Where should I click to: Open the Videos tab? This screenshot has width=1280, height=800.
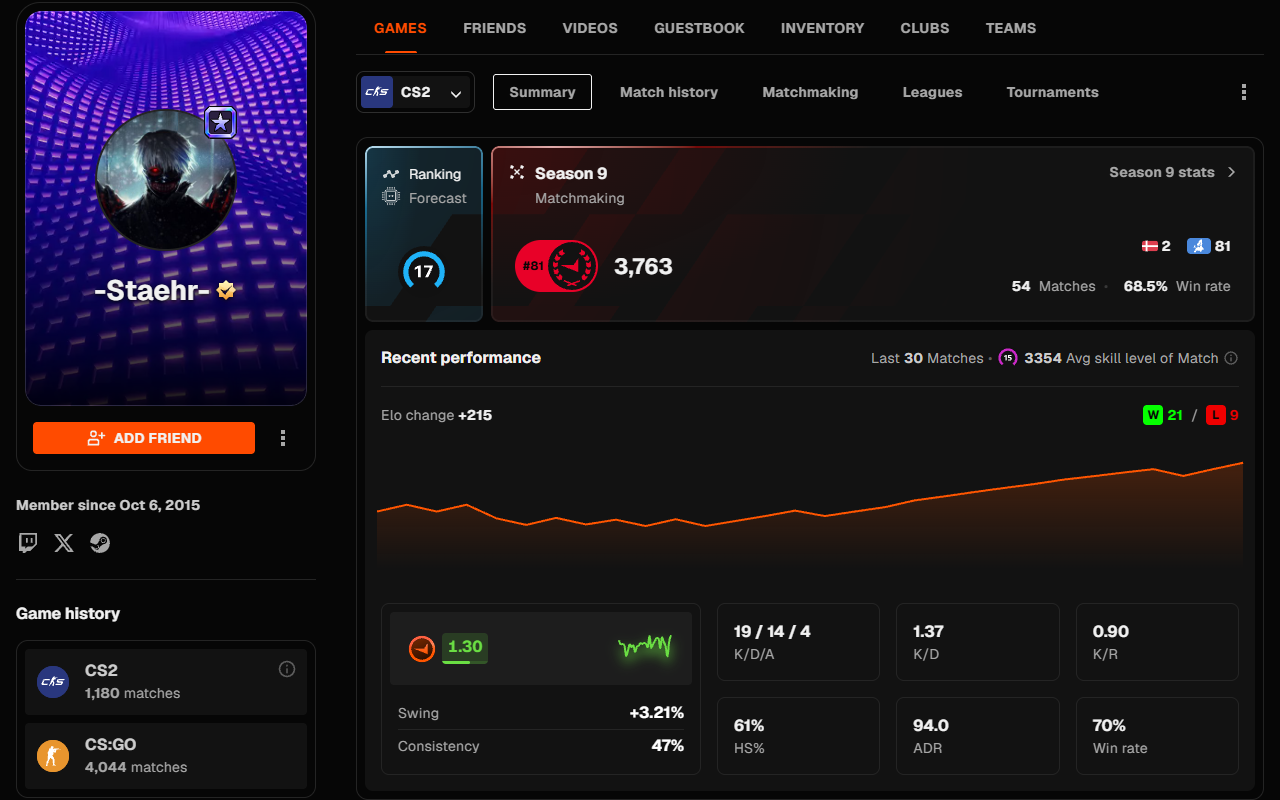pyautogui.click(x=590, y=28)
